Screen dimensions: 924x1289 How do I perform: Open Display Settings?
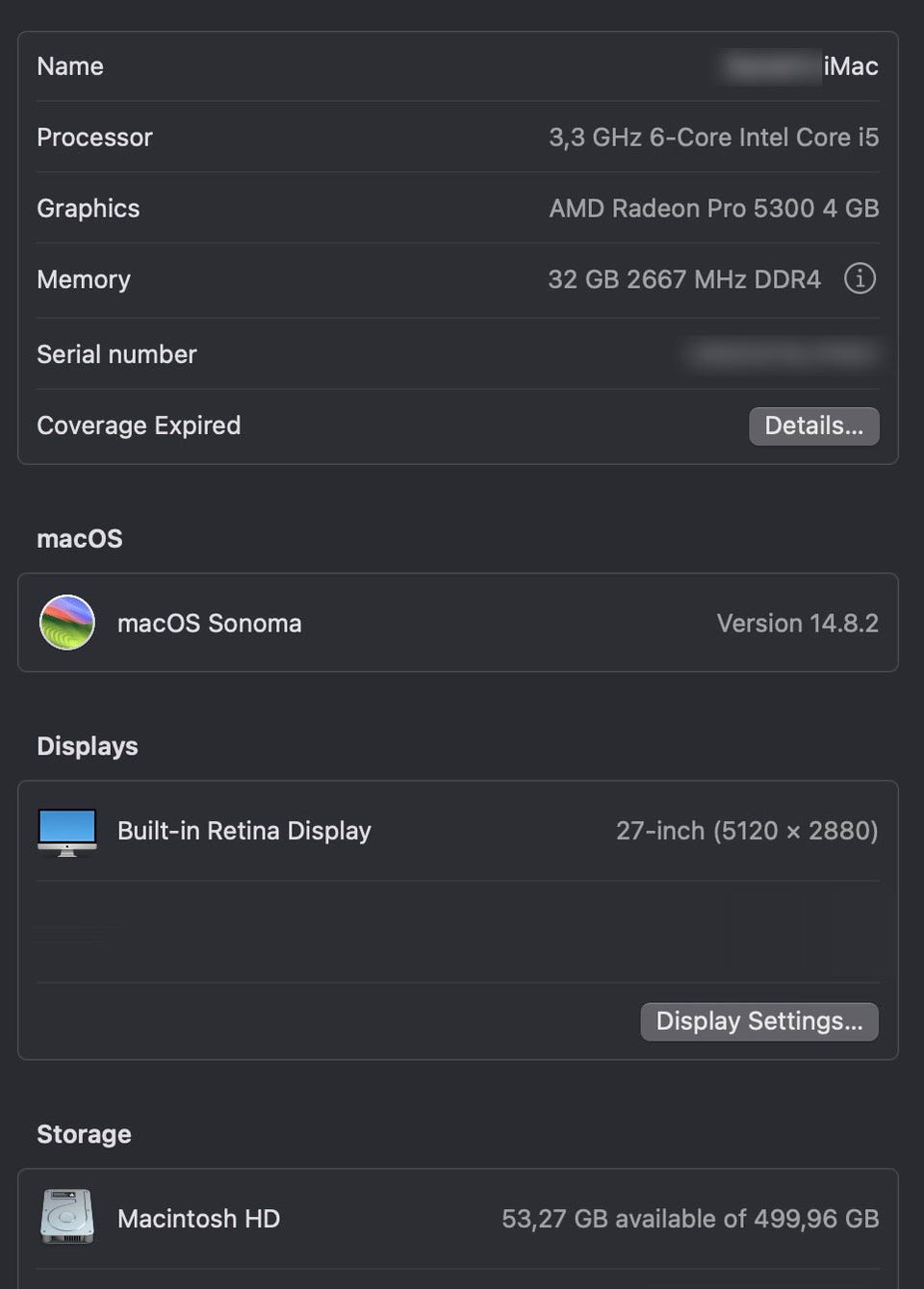[x=758, y=1021]
